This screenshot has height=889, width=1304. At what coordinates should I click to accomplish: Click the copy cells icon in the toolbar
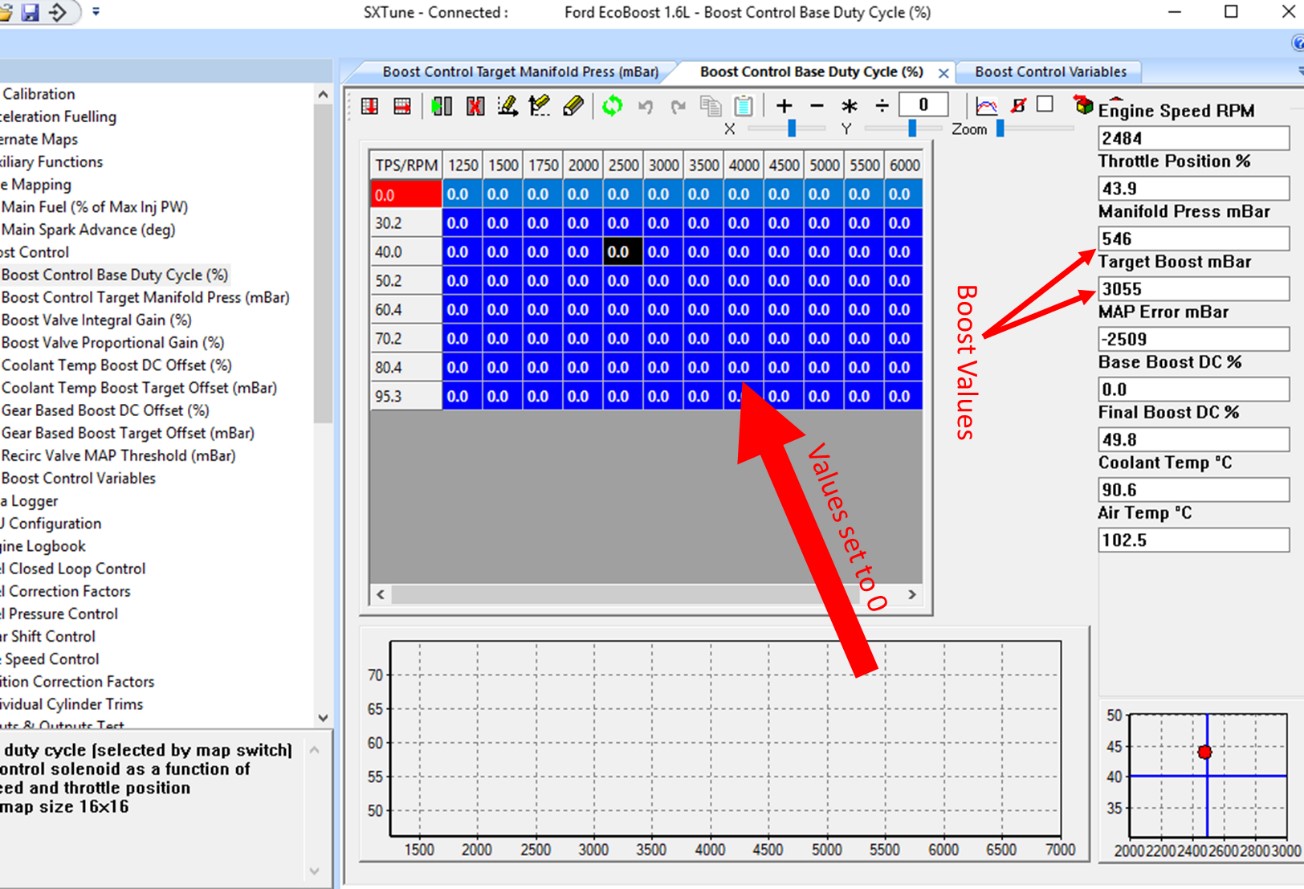coord(710,106)
